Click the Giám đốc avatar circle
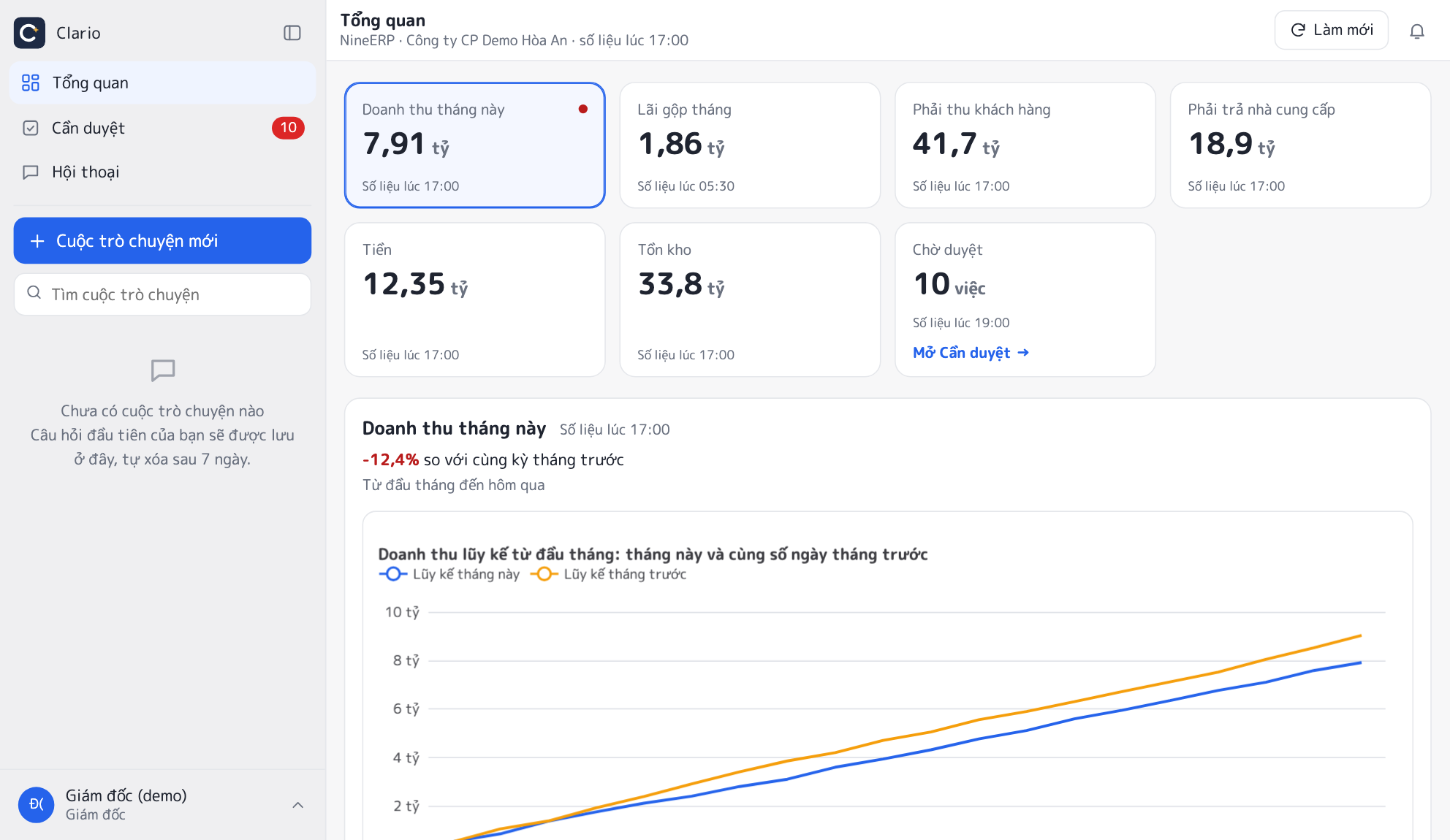 (x=37, y=805)
